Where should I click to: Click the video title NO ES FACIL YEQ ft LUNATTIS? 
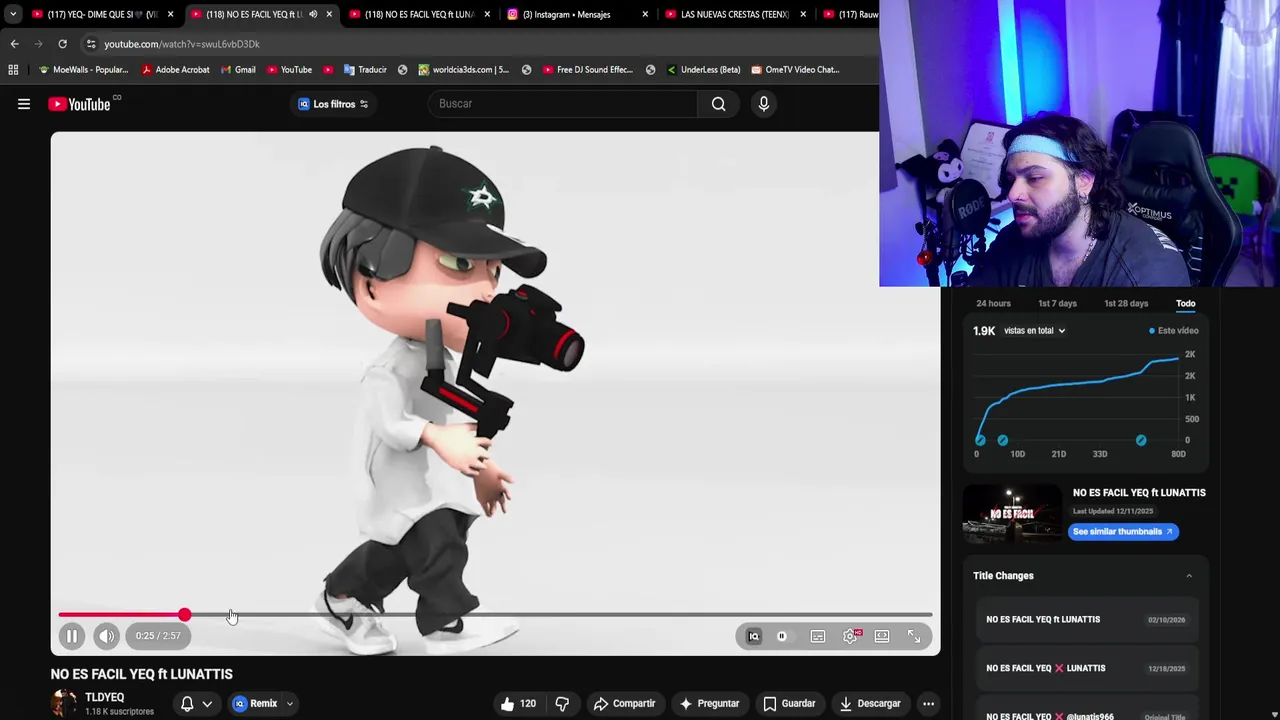click(x=142, y=674)
